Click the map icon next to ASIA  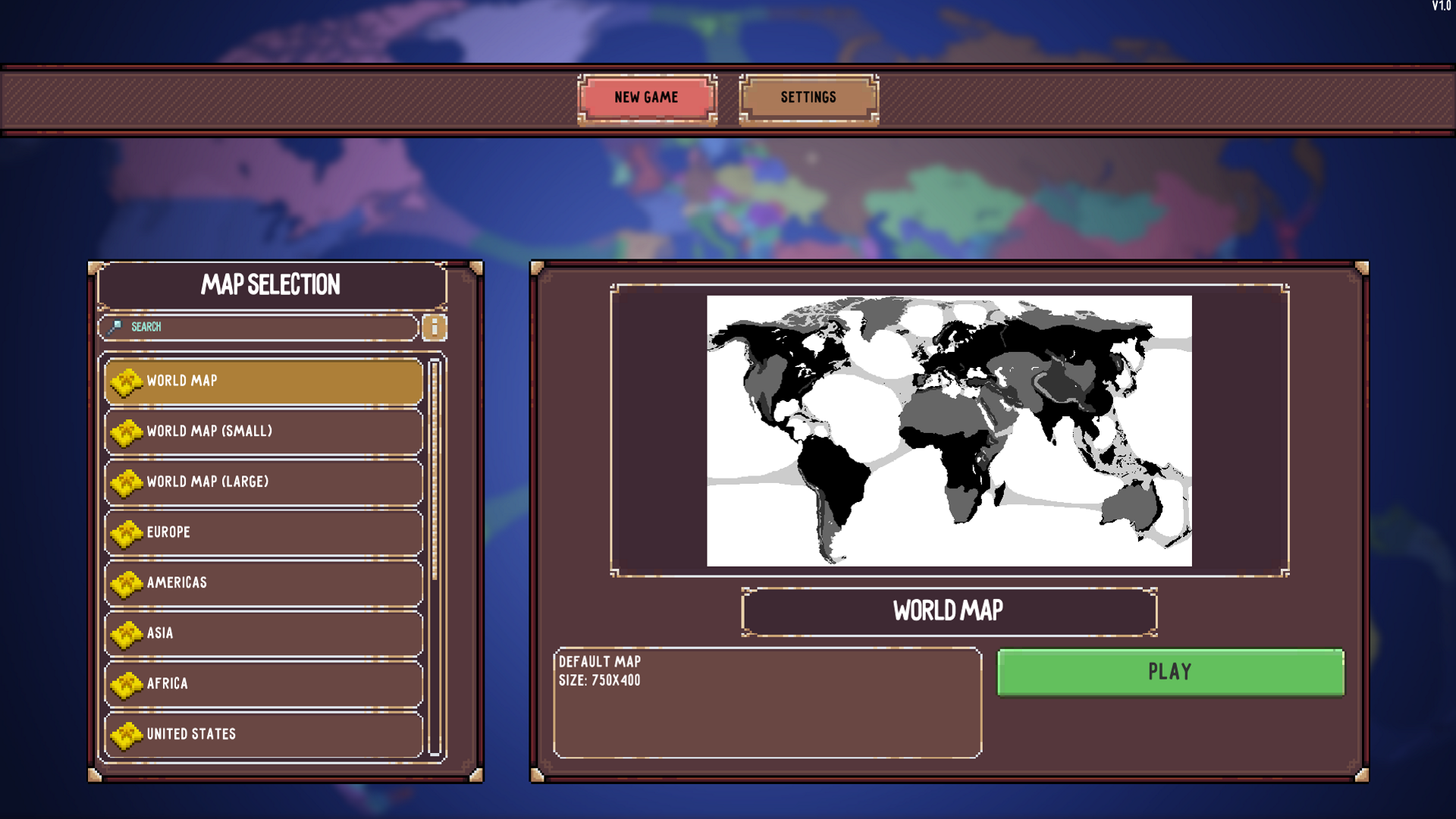point(127,633)
